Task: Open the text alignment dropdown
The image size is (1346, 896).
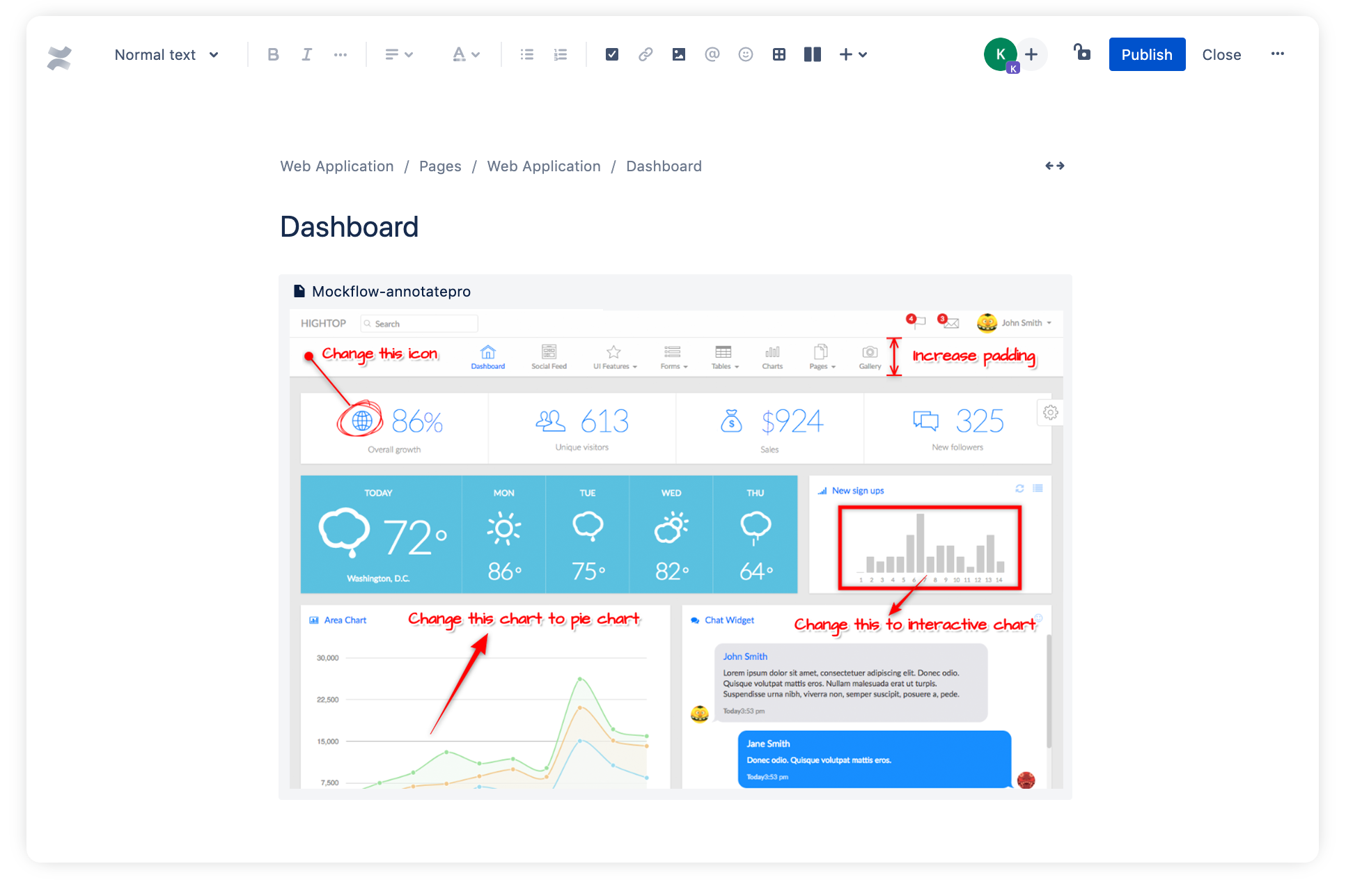Action: coord(399,54)
